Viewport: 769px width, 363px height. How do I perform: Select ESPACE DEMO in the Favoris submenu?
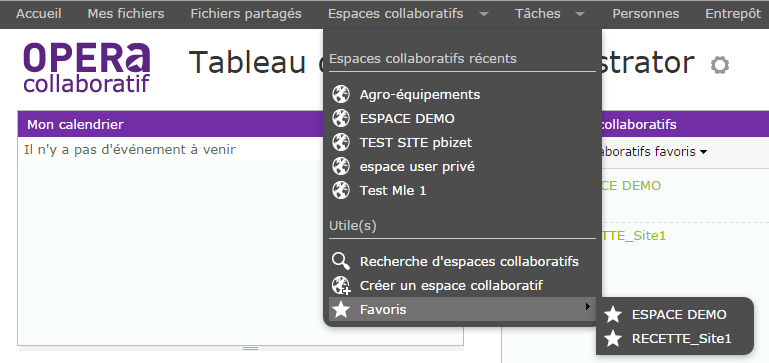679,314
